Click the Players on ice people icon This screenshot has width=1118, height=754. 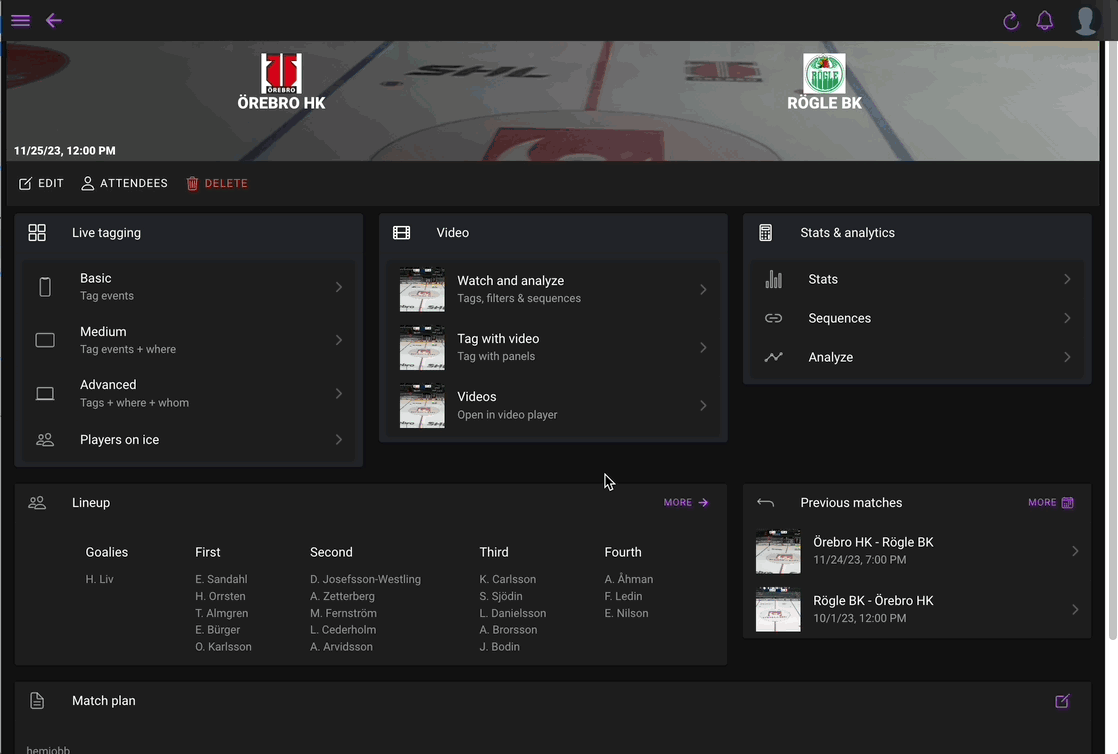click(x=45, y=440)
